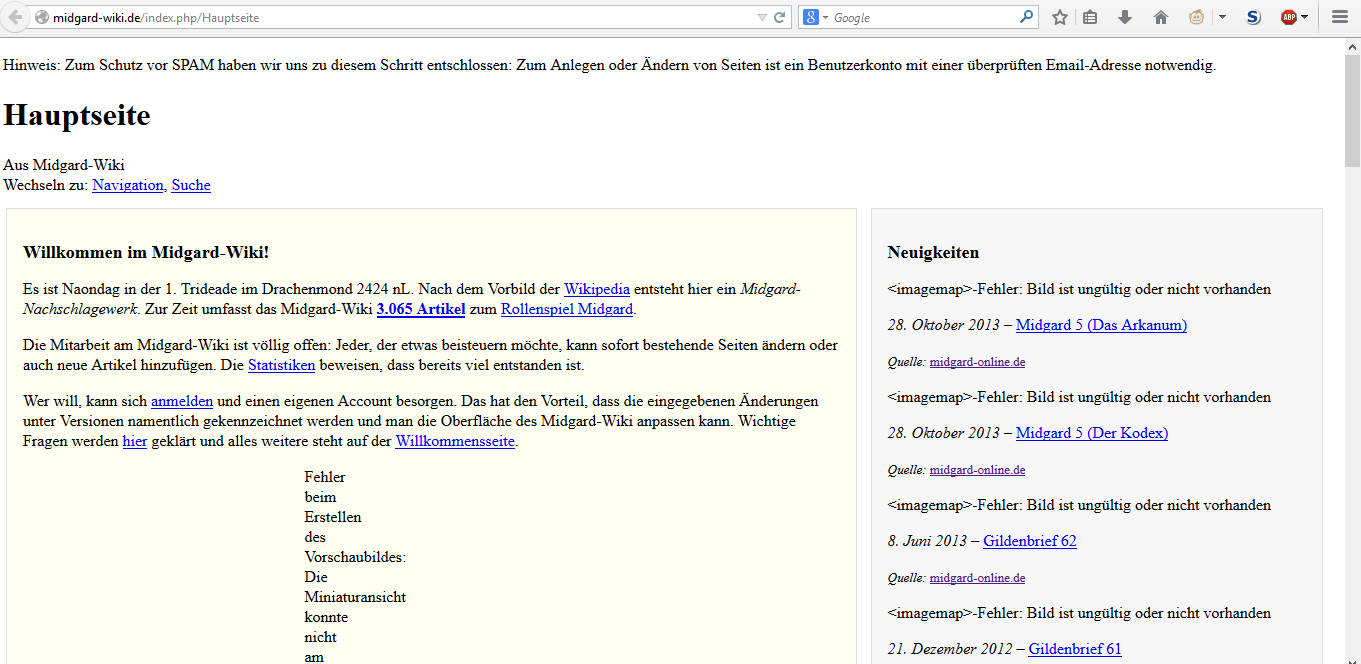
Task: Open the Adblock Plus ABP icon
Action: coord(1290,17)
